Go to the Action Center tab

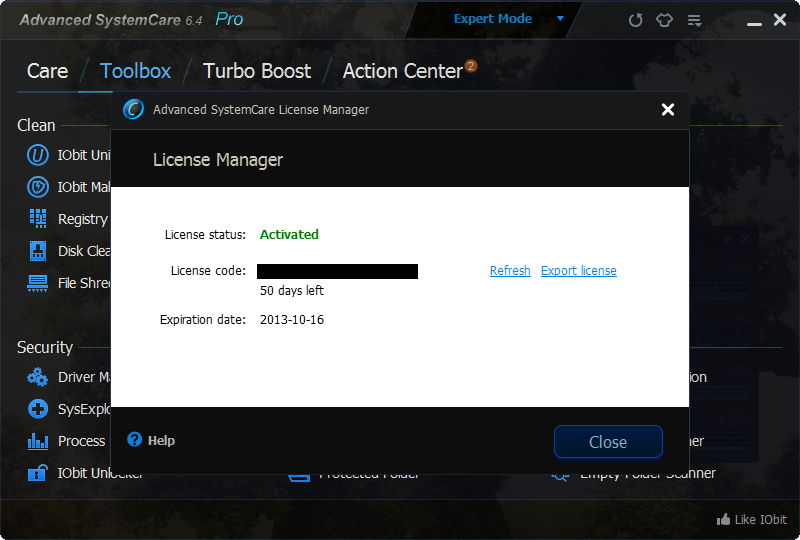tap(403, 71)
